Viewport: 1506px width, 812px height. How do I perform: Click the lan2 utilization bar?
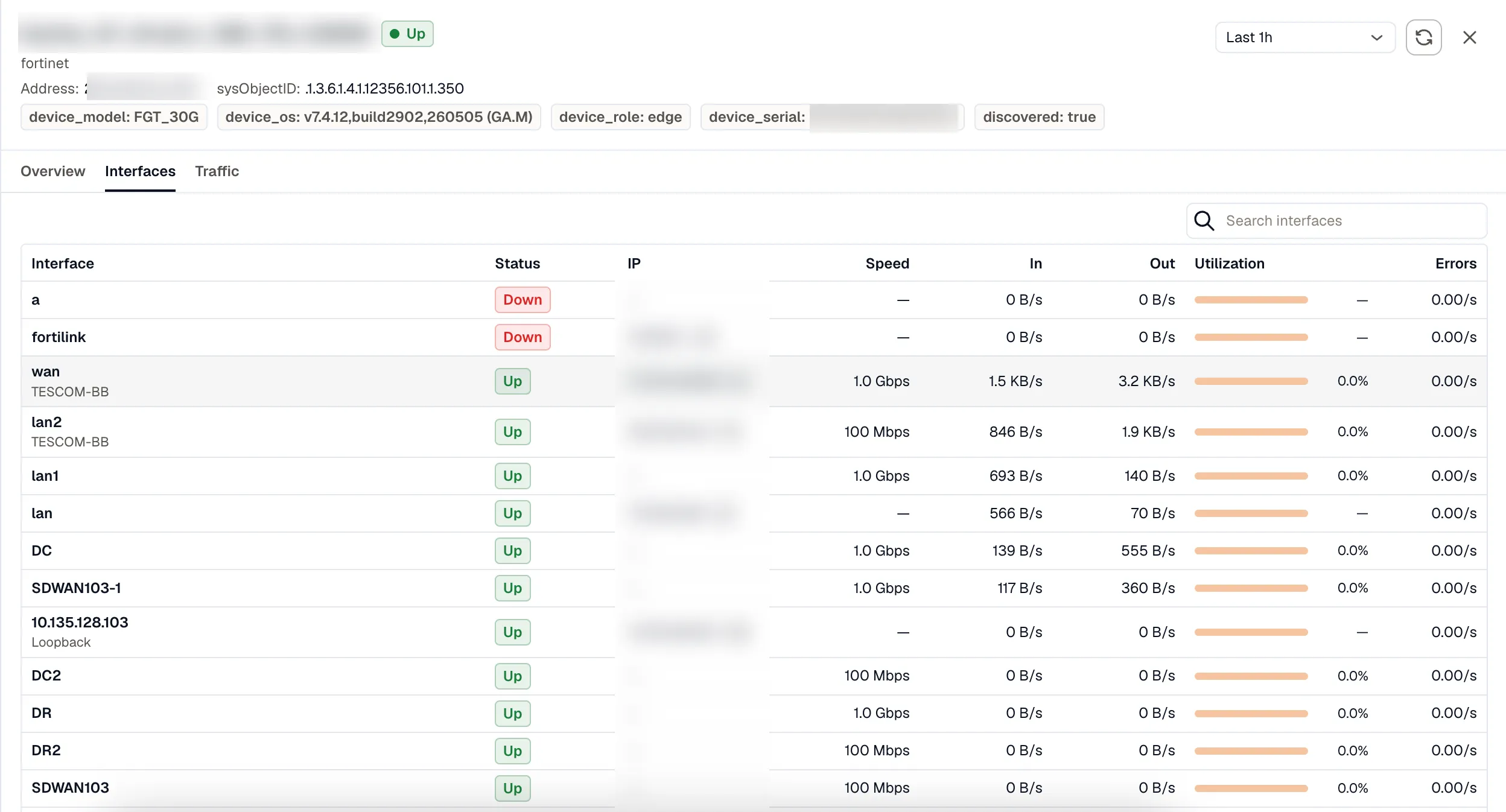click(x=1251, y=432)
